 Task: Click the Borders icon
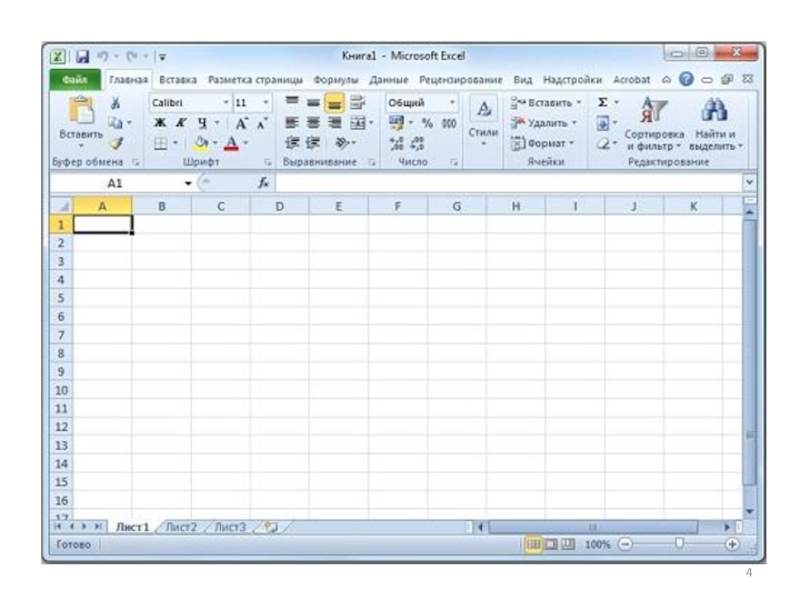pos(160,143)
